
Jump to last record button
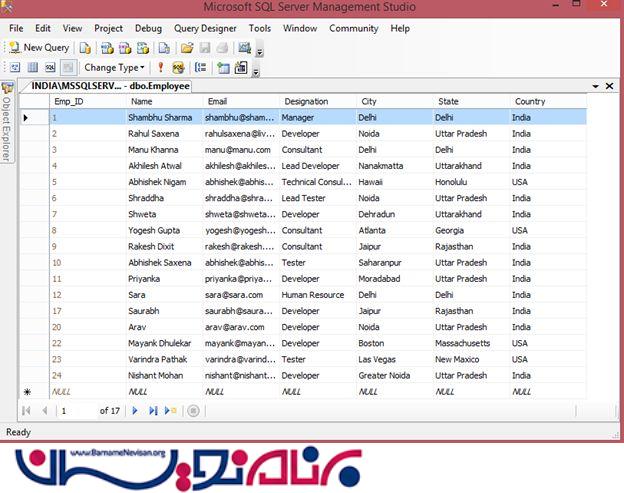point(153,410)
